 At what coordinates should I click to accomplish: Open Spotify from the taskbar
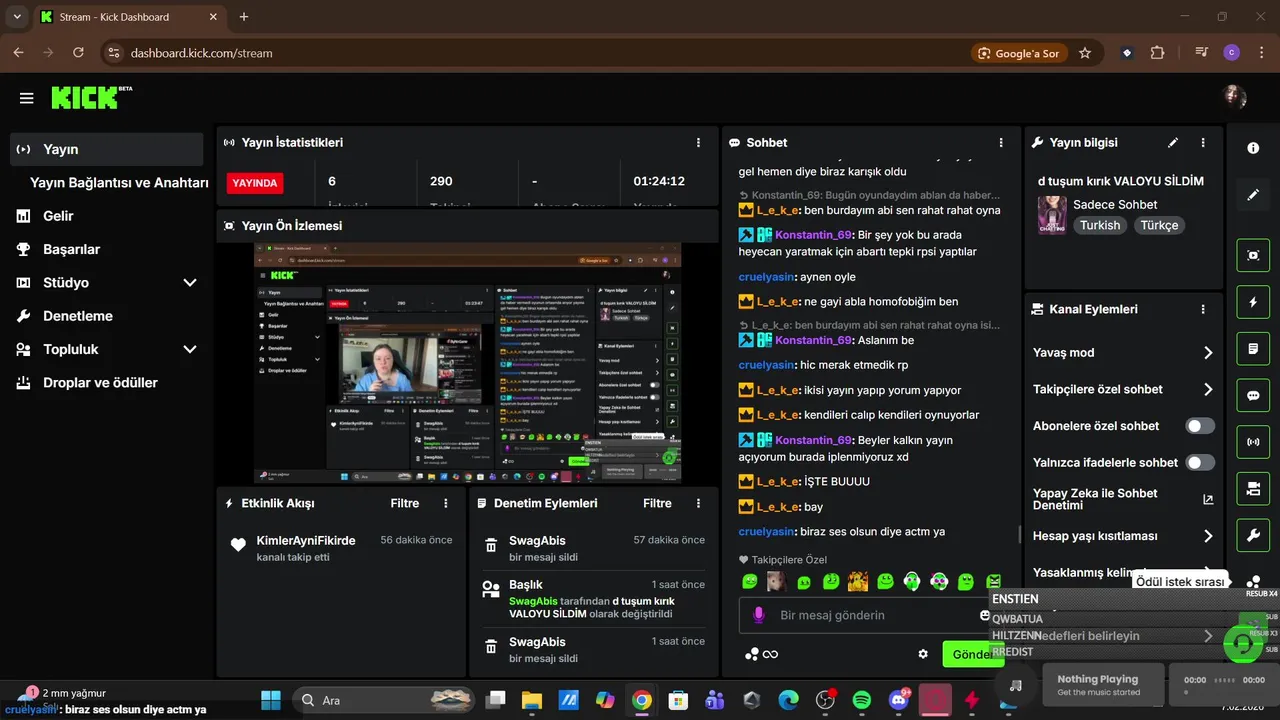(x=862, y=700)
